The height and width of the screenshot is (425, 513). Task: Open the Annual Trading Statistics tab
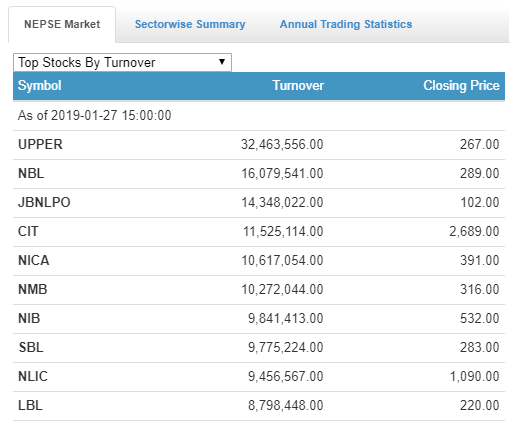346,24
